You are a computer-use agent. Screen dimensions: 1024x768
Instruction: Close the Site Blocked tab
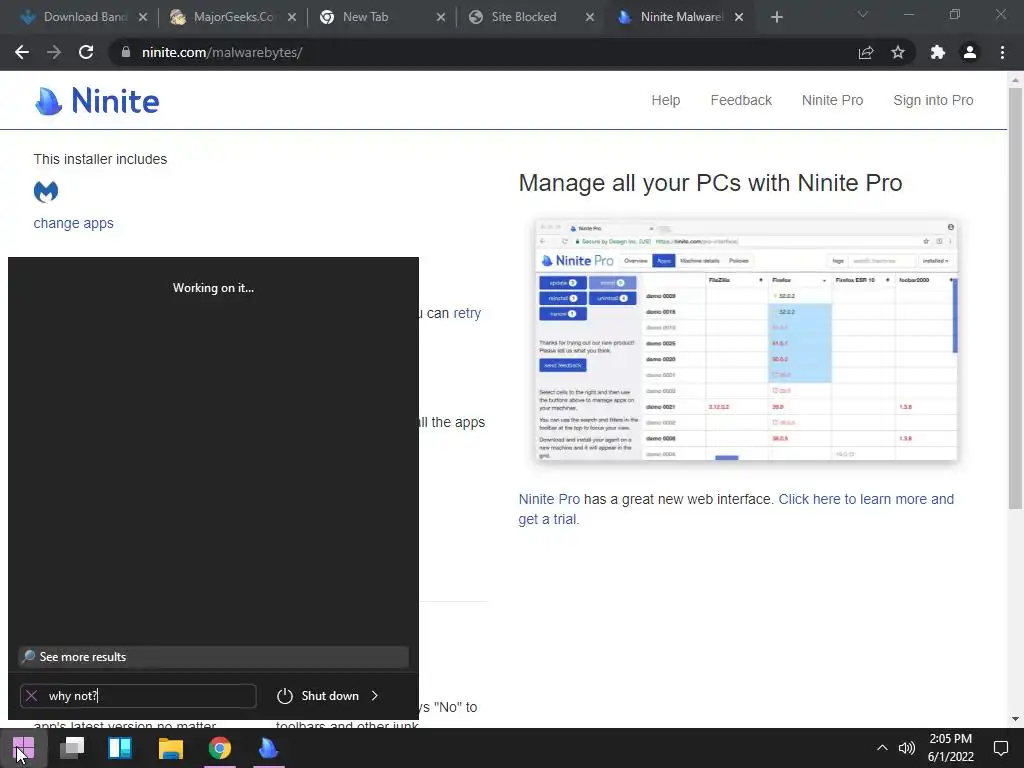point(590,17)
